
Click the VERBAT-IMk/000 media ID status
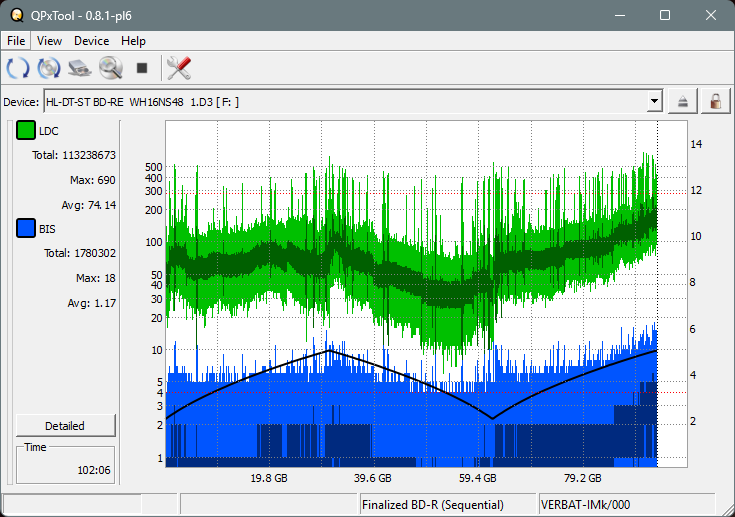[585, 505]
